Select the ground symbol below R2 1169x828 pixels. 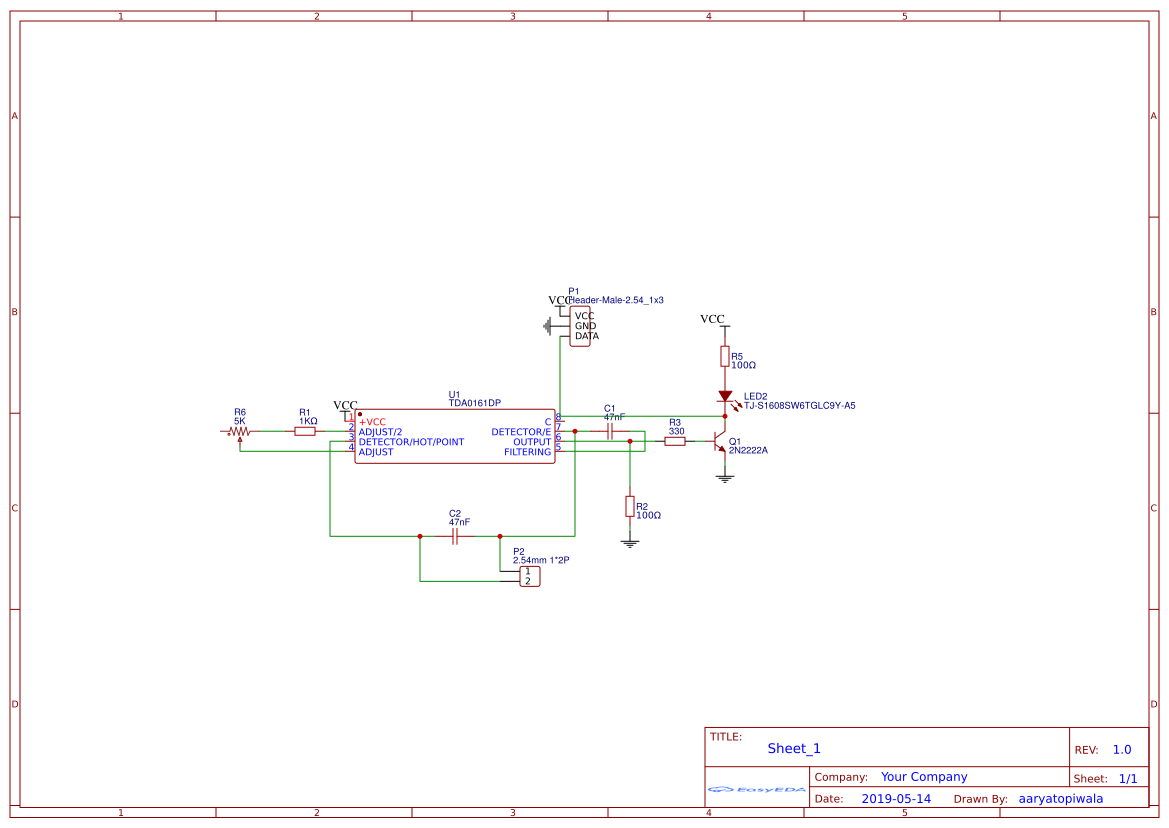point(630,540)
